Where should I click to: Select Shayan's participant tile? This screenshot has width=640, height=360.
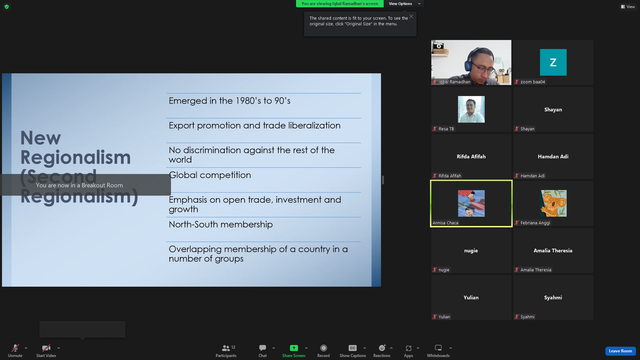(553, 109)
